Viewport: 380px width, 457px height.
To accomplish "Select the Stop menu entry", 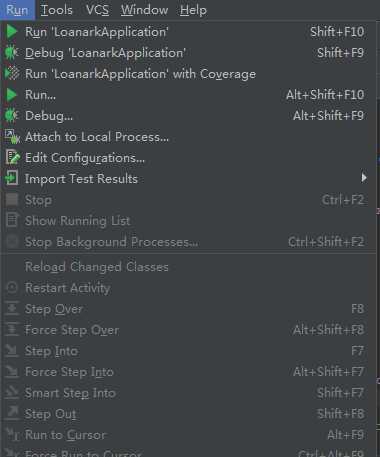I will 188,200.
